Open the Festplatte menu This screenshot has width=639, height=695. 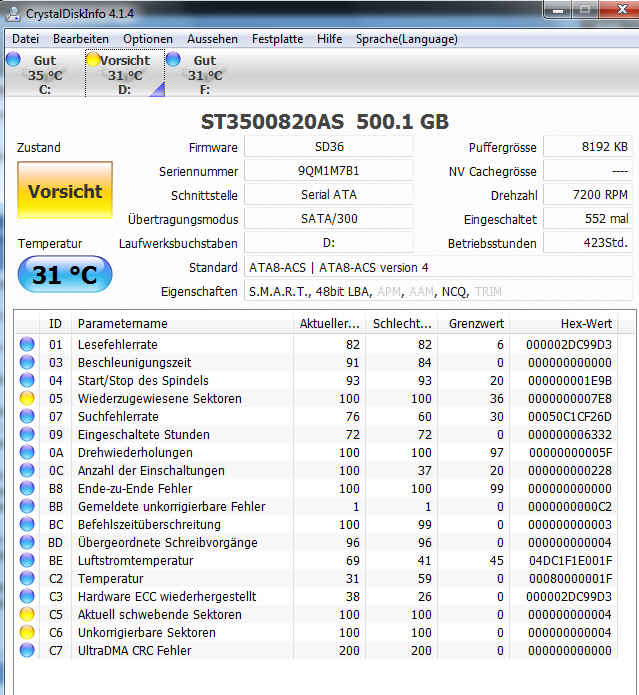[277, 39]
